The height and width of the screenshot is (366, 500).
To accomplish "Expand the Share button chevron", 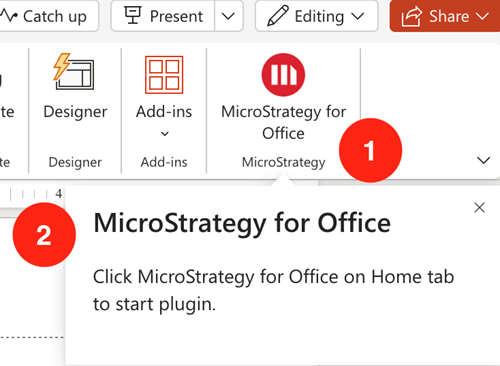I will (x=482, y=16).
